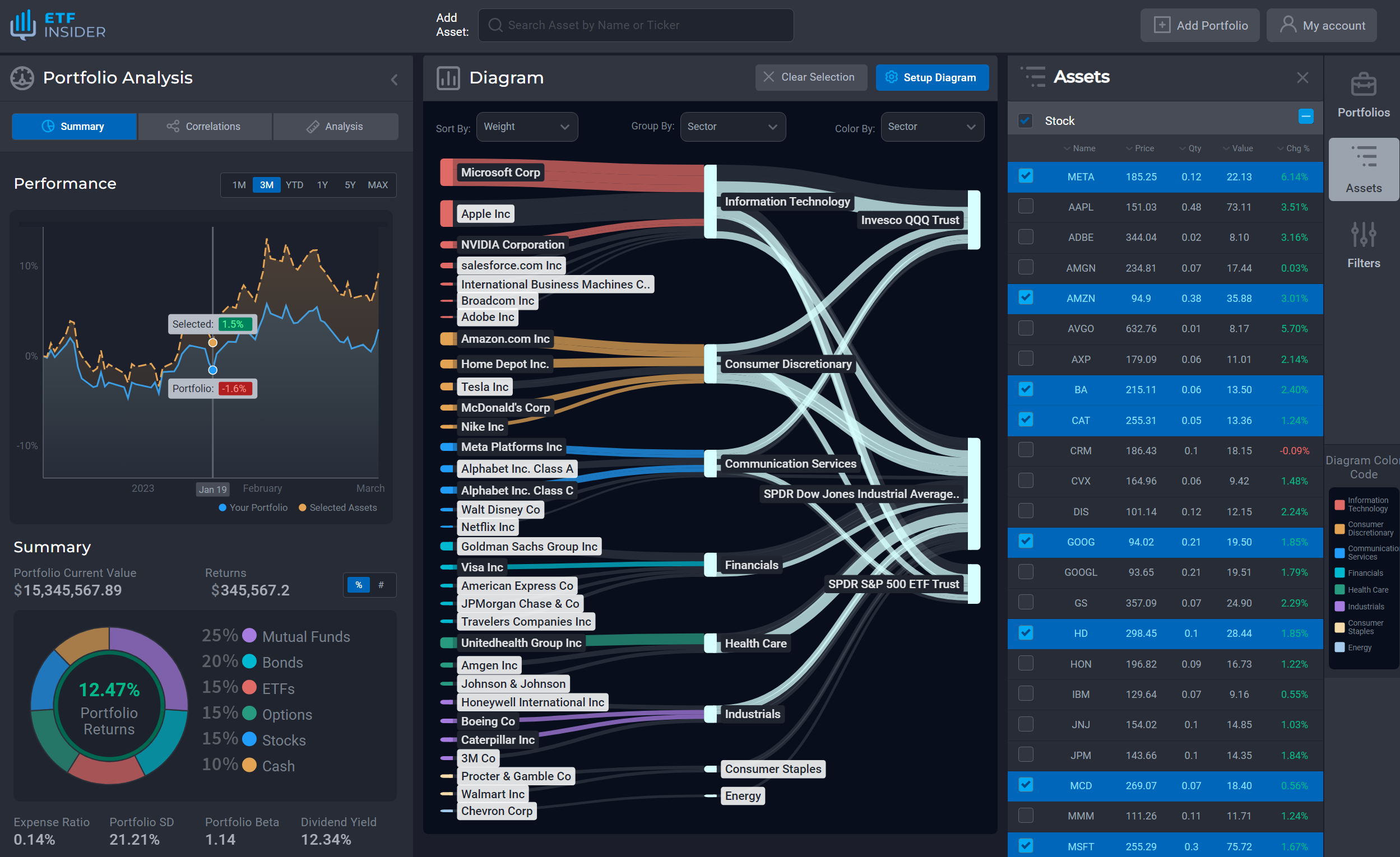Open the Sort By Weight dropdown
This screenshot has width=1400, height=857.
526,127
